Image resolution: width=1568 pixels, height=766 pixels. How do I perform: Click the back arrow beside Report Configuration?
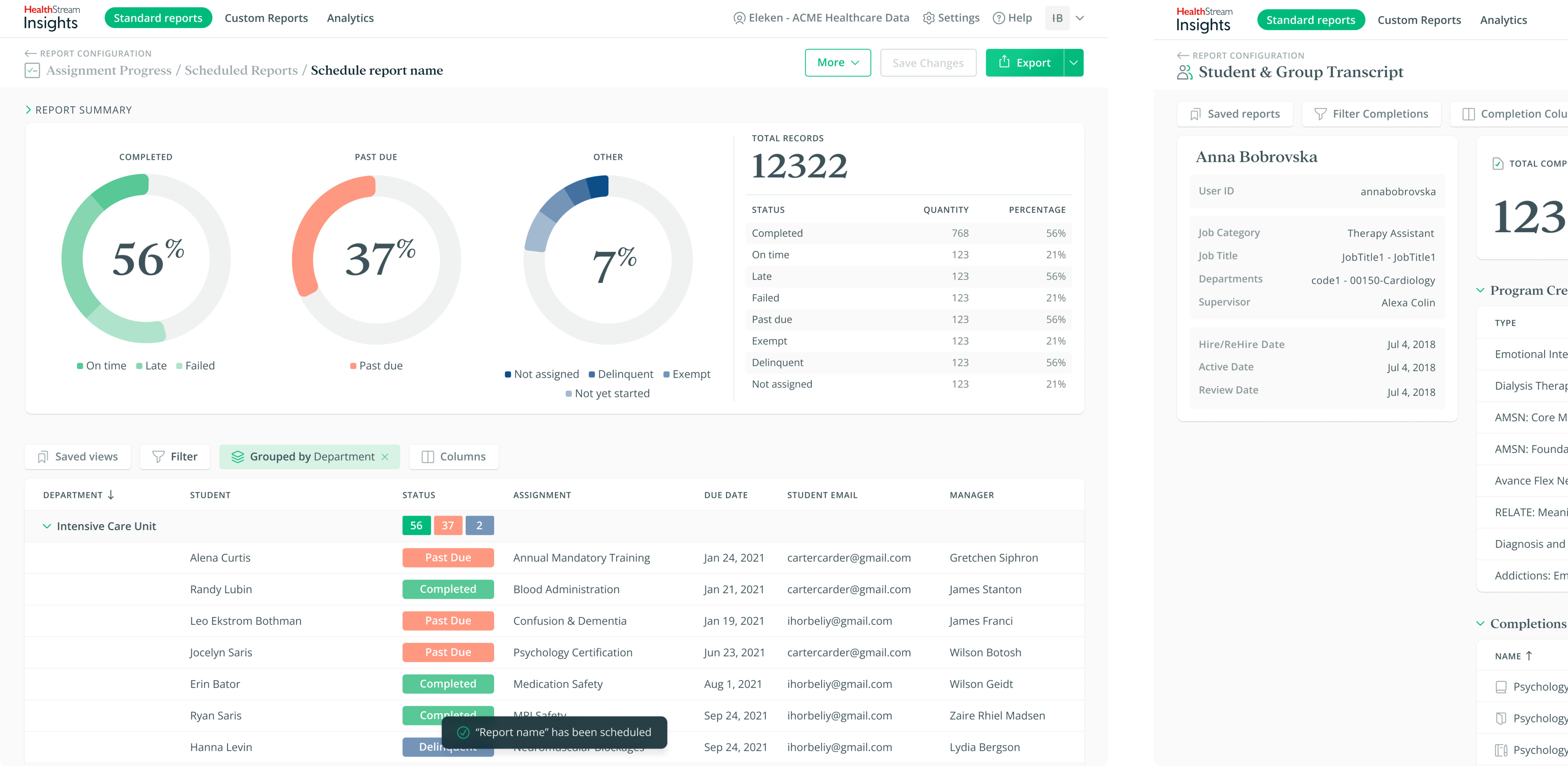[x=30, y=53]
